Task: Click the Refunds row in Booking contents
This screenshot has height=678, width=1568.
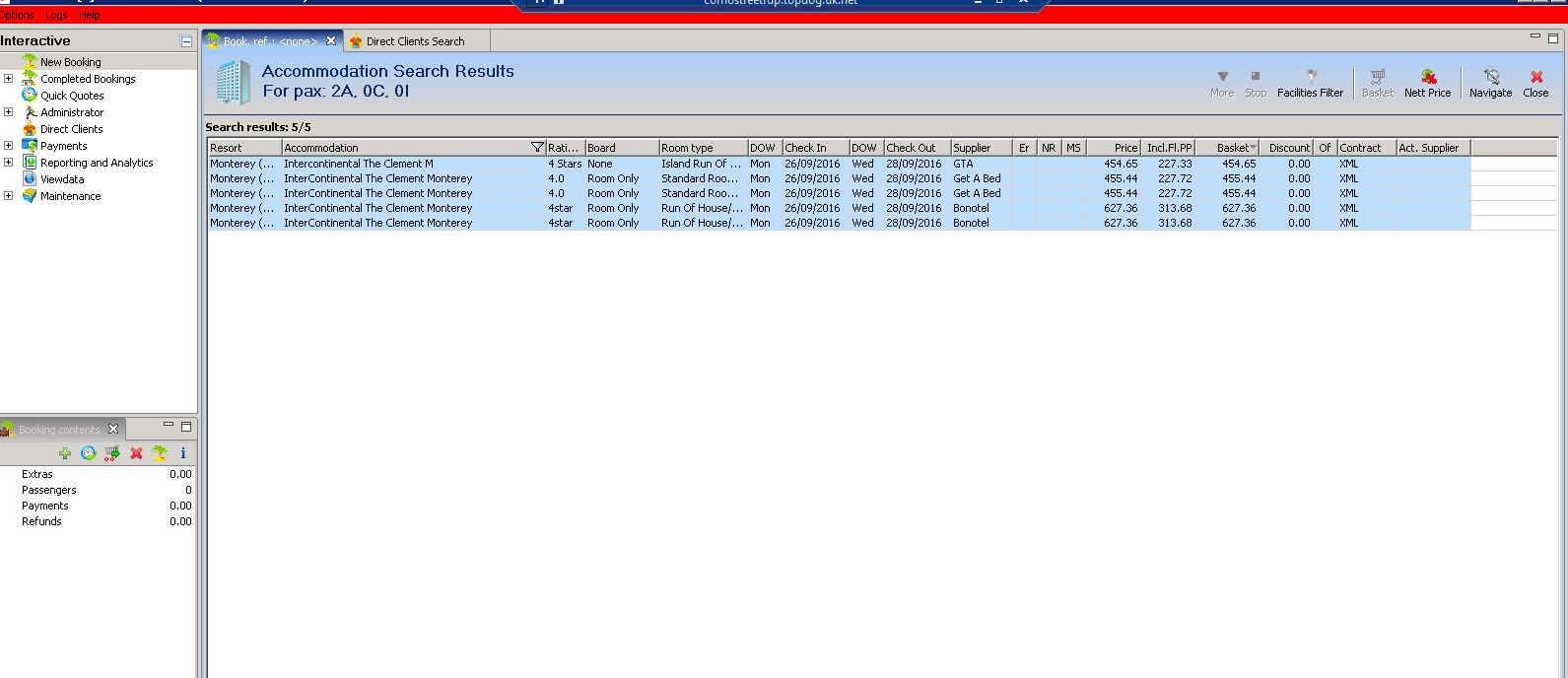Action: point(98,521)
